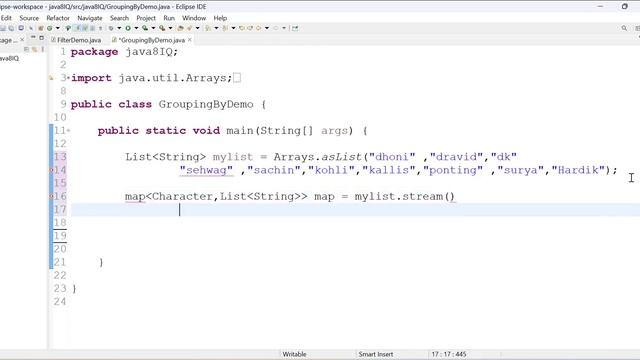
Task: Open the Window menu
Action: (x=194, y=18)
